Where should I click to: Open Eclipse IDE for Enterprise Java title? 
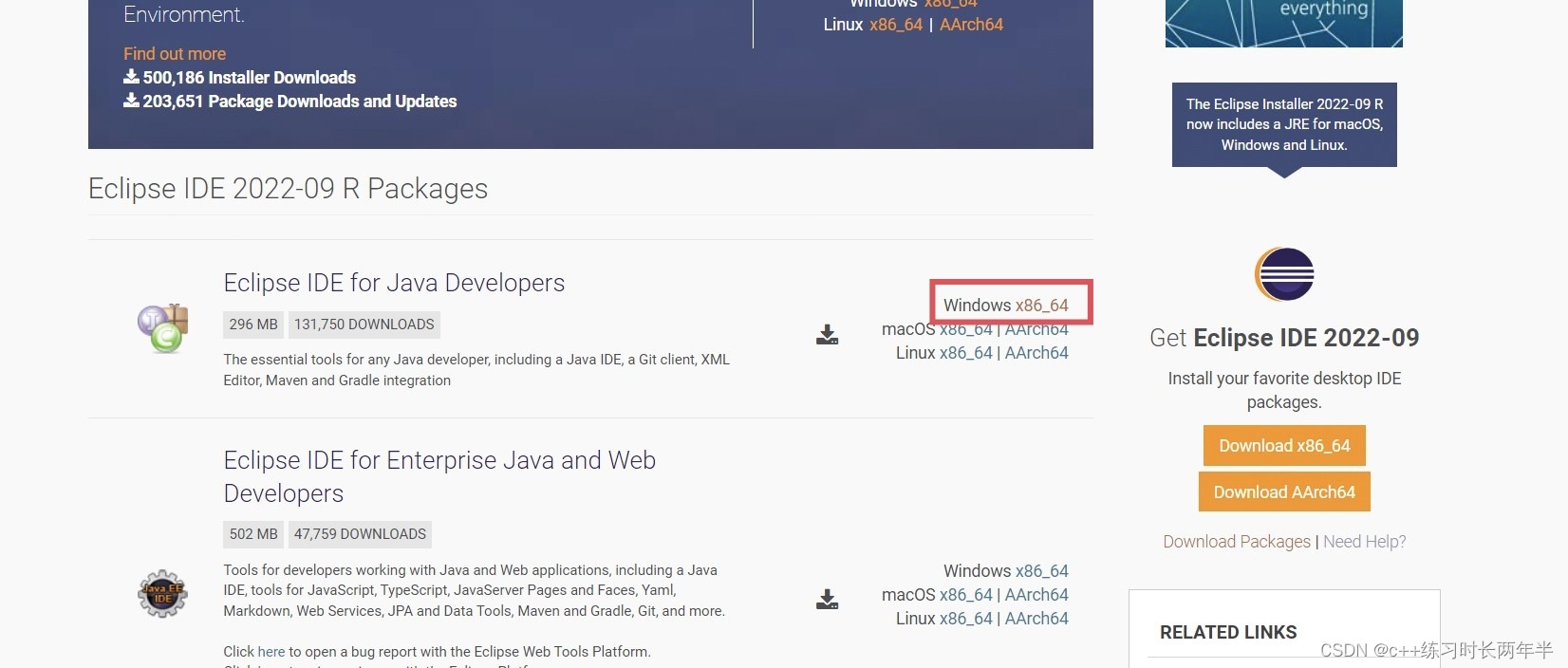coord(439,476)
